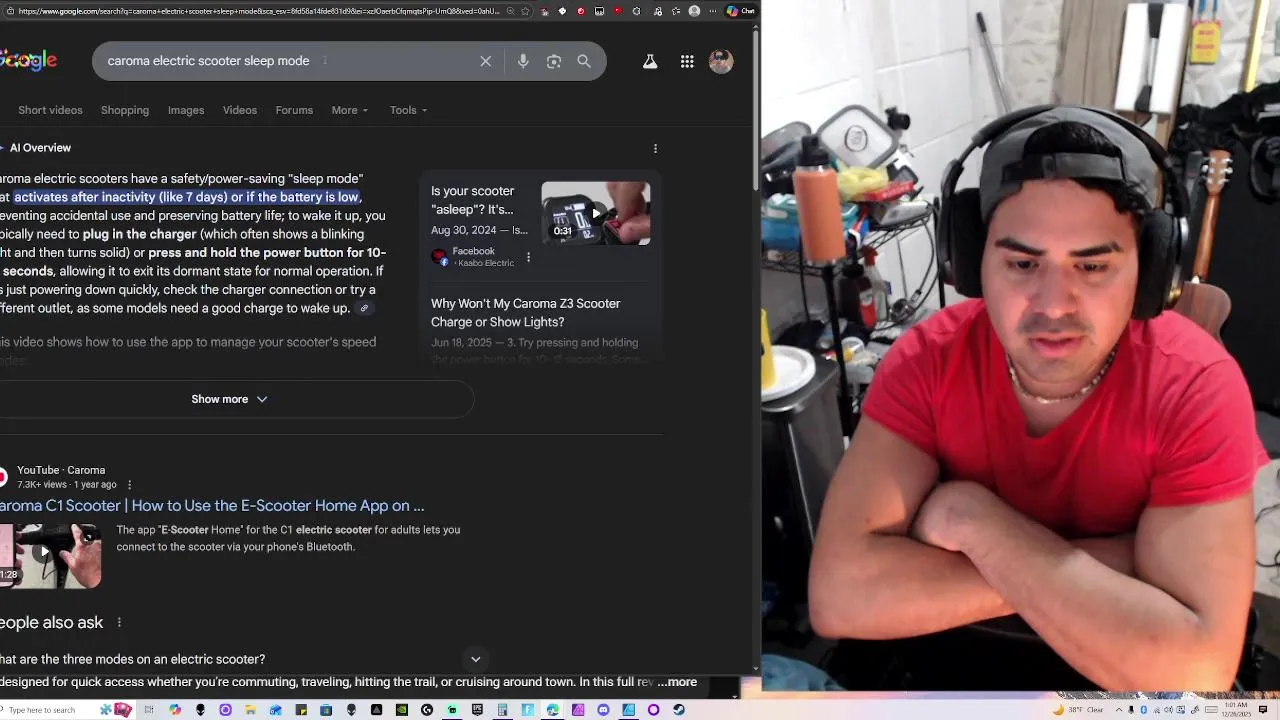
Task: Click the browser profile avatar in the toolbar
Action: pyautogui.click(x=694, y=11)
